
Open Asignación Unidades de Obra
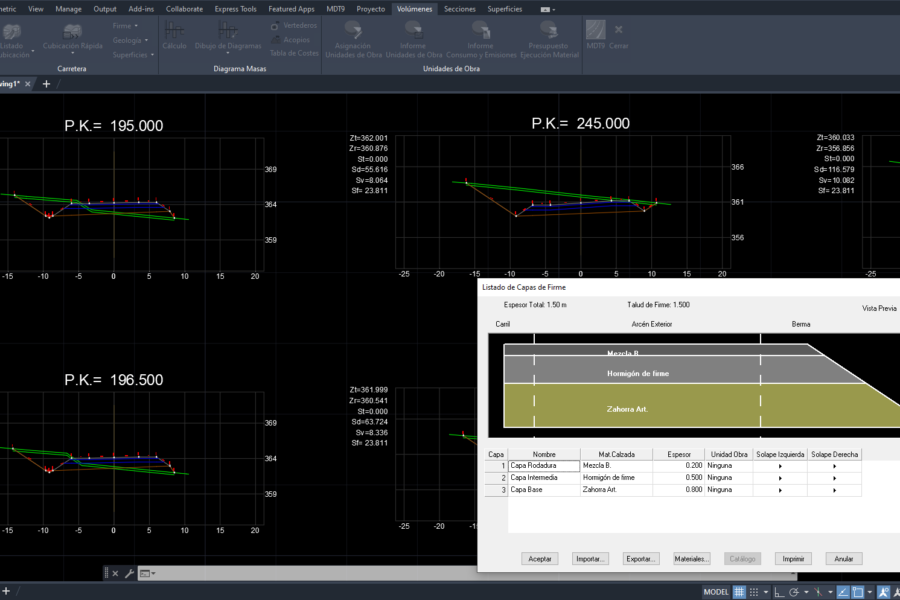353,39
